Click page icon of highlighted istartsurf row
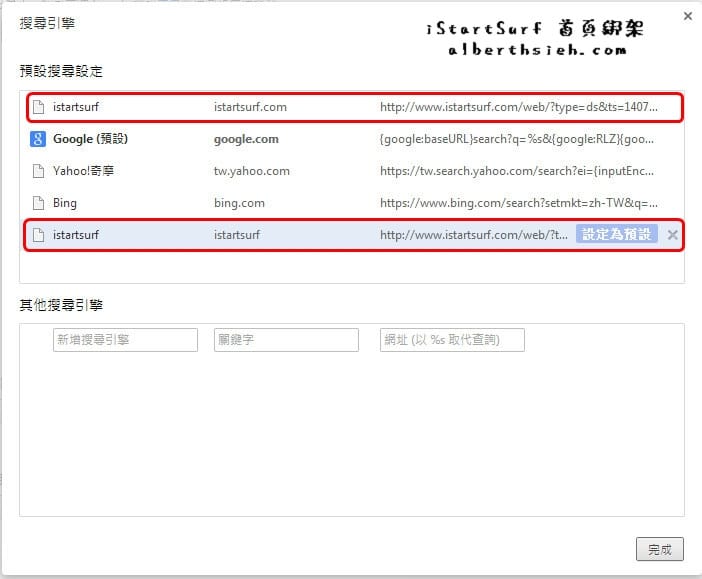The height and width of the screenshot is (579, 702). click(39, 235)
